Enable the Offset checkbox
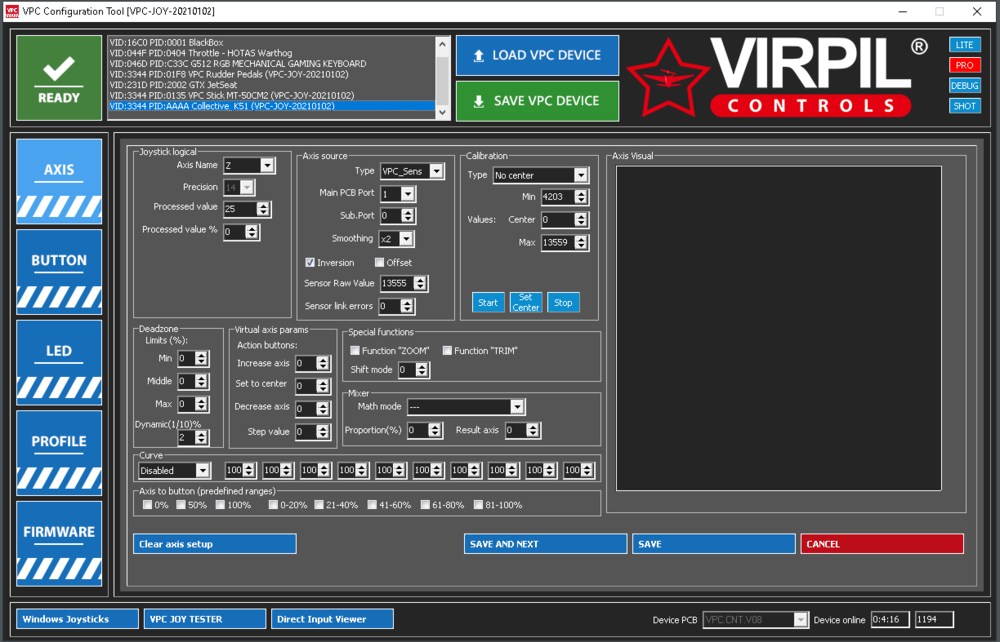The height and width of the screenshot is (642, 1000). click(378, 262)
